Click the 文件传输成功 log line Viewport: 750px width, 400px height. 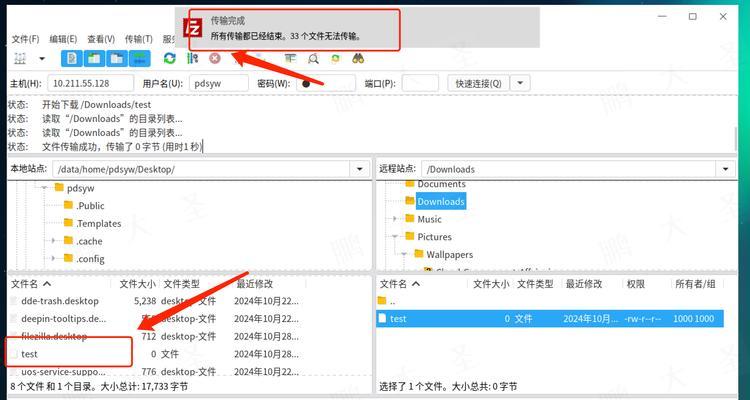point(122,146)
